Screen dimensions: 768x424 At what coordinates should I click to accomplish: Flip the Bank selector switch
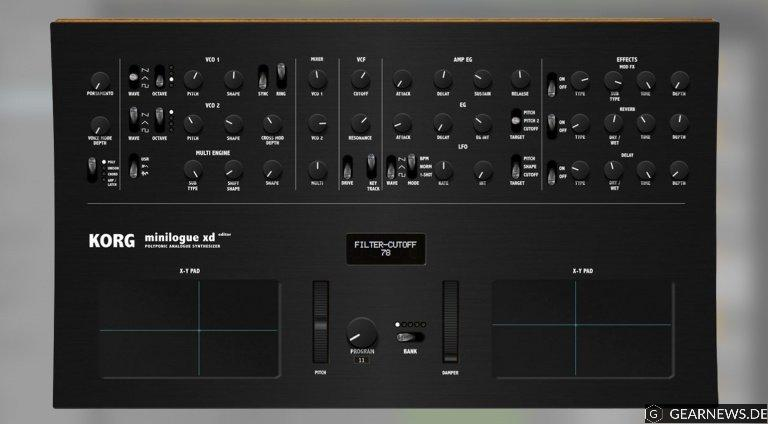(x=410, y=337)
